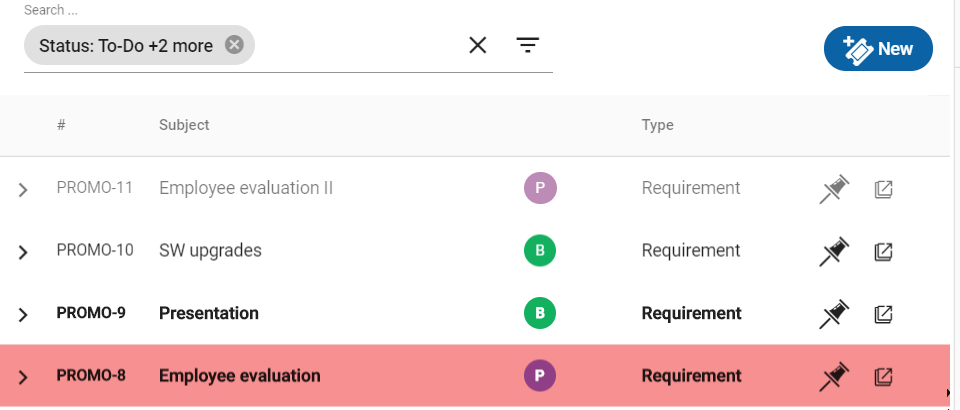Open PROMO-9 in a new window
Image resolution: width=960 pixels, height=410 pixels.
pyautogui.click(x=883, y=314)
